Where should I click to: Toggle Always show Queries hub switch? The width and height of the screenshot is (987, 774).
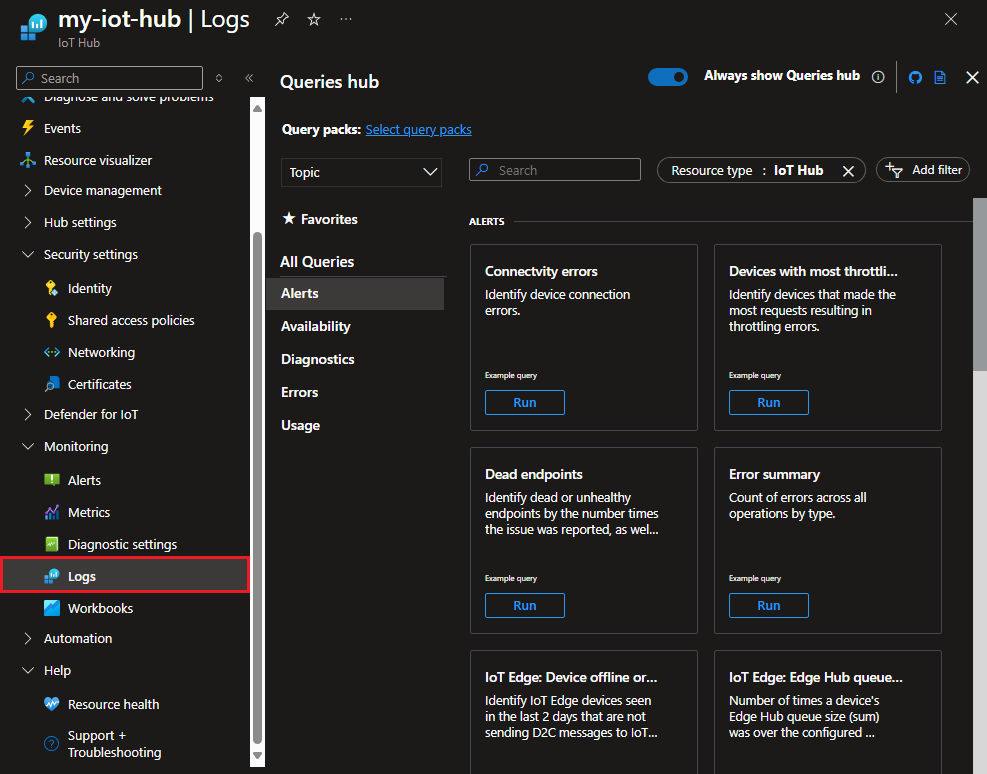(x=668, y=77)
